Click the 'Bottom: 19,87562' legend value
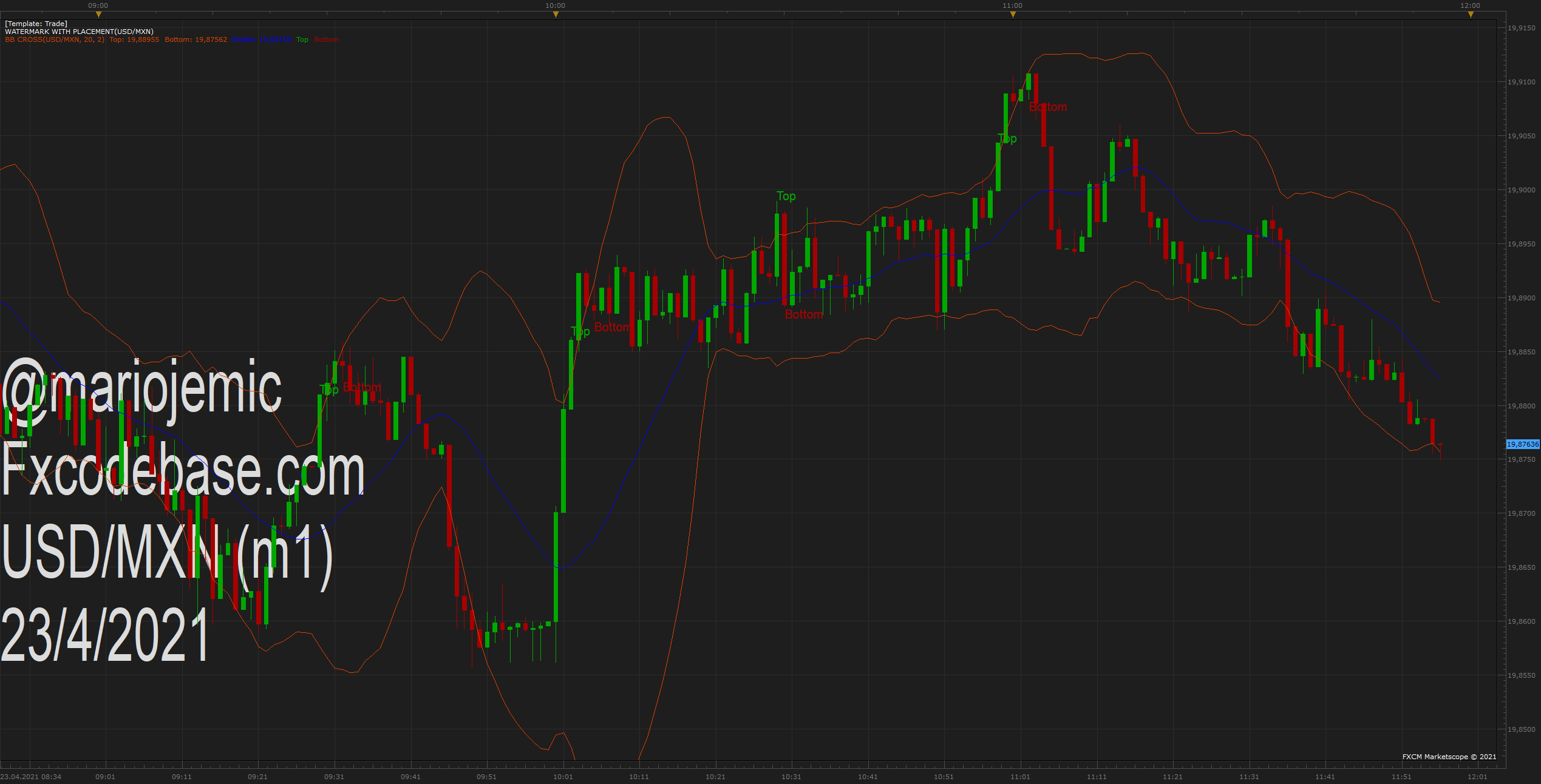Screen dimensions: 1541x784 [x=196, y=39]
